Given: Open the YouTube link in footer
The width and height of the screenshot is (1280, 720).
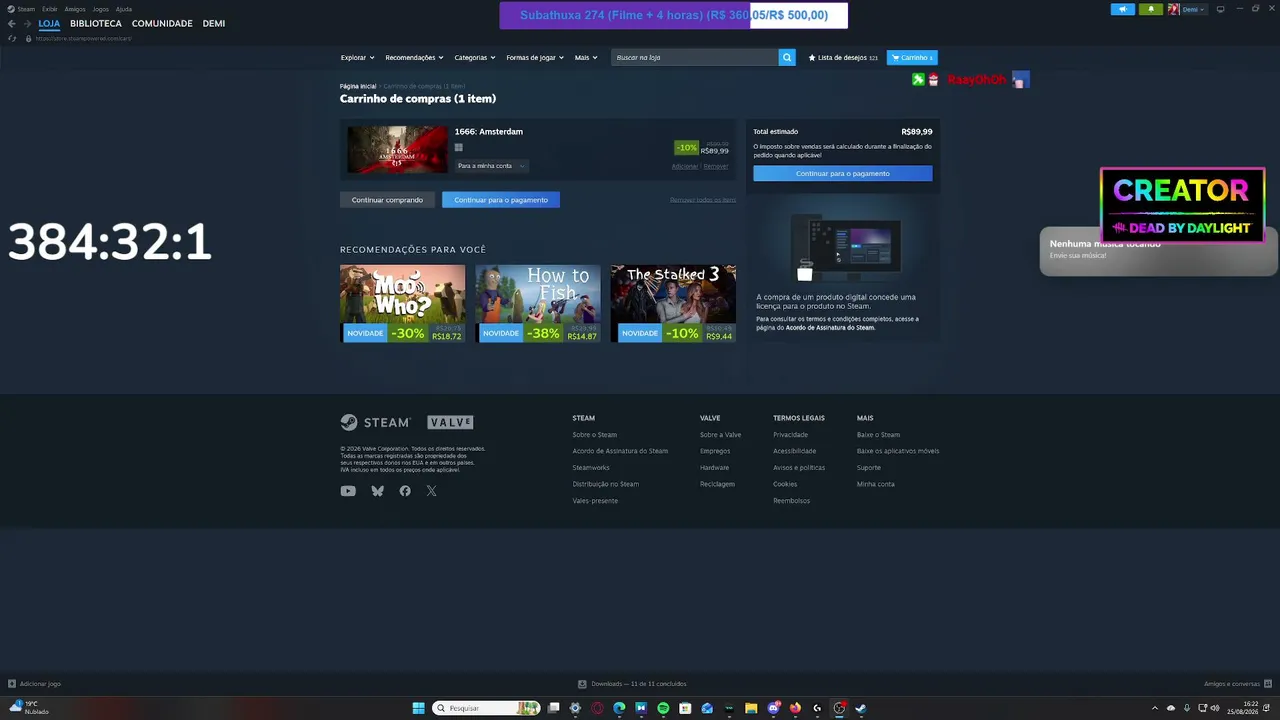Looking at the screenshot, I should coord(348,491).
